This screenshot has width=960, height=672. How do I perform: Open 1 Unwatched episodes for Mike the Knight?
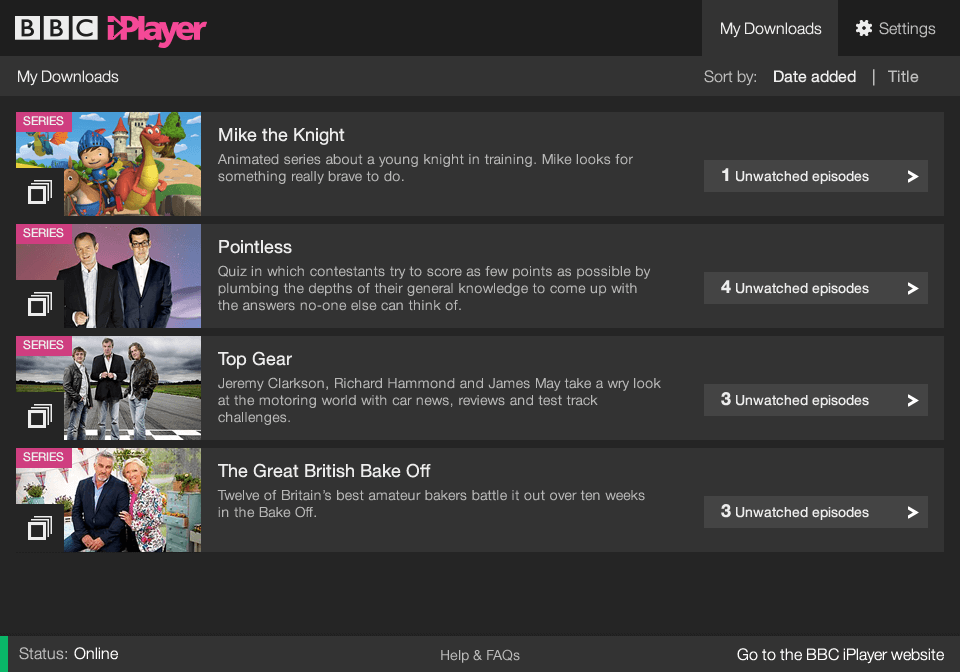coord(816,176)
